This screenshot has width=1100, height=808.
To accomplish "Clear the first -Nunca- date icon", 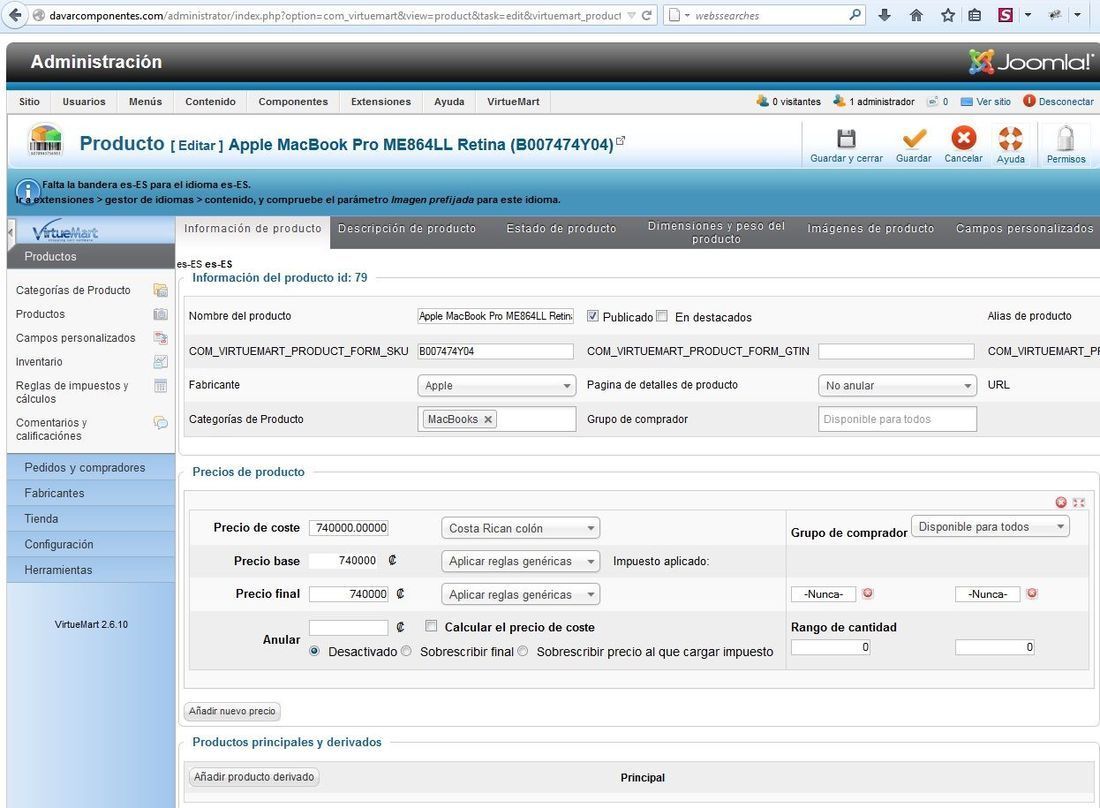I will point(868,593).
